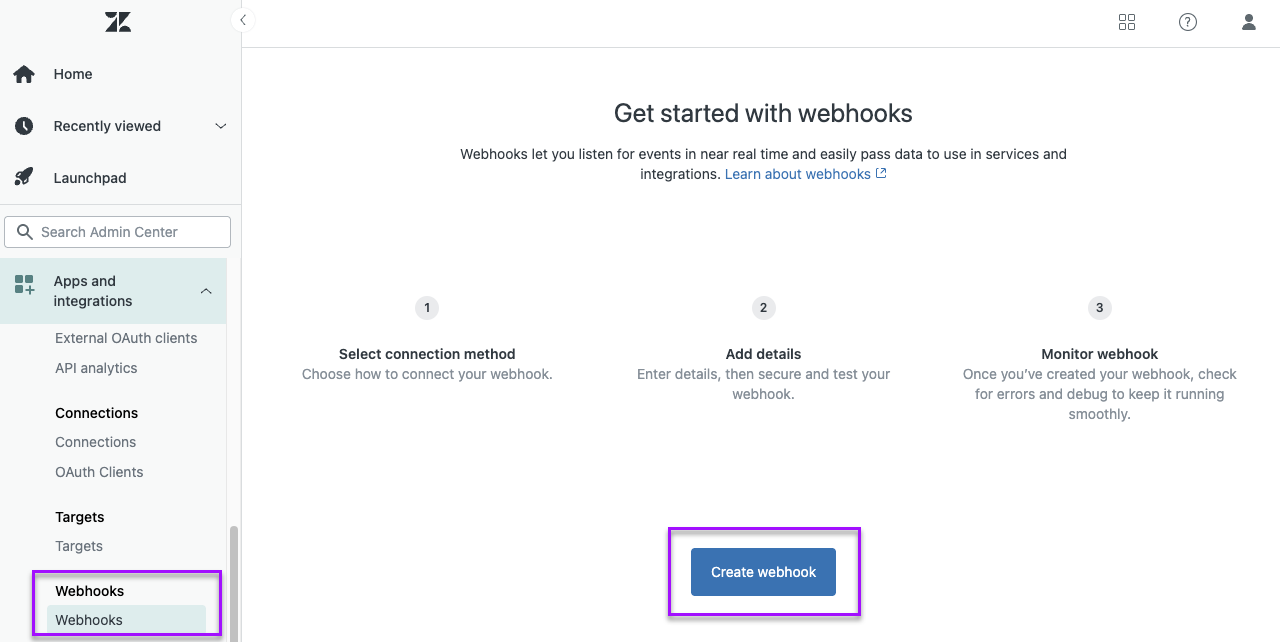
Task: Select API analytics in sidebar
Action: [x=96, y=368]
